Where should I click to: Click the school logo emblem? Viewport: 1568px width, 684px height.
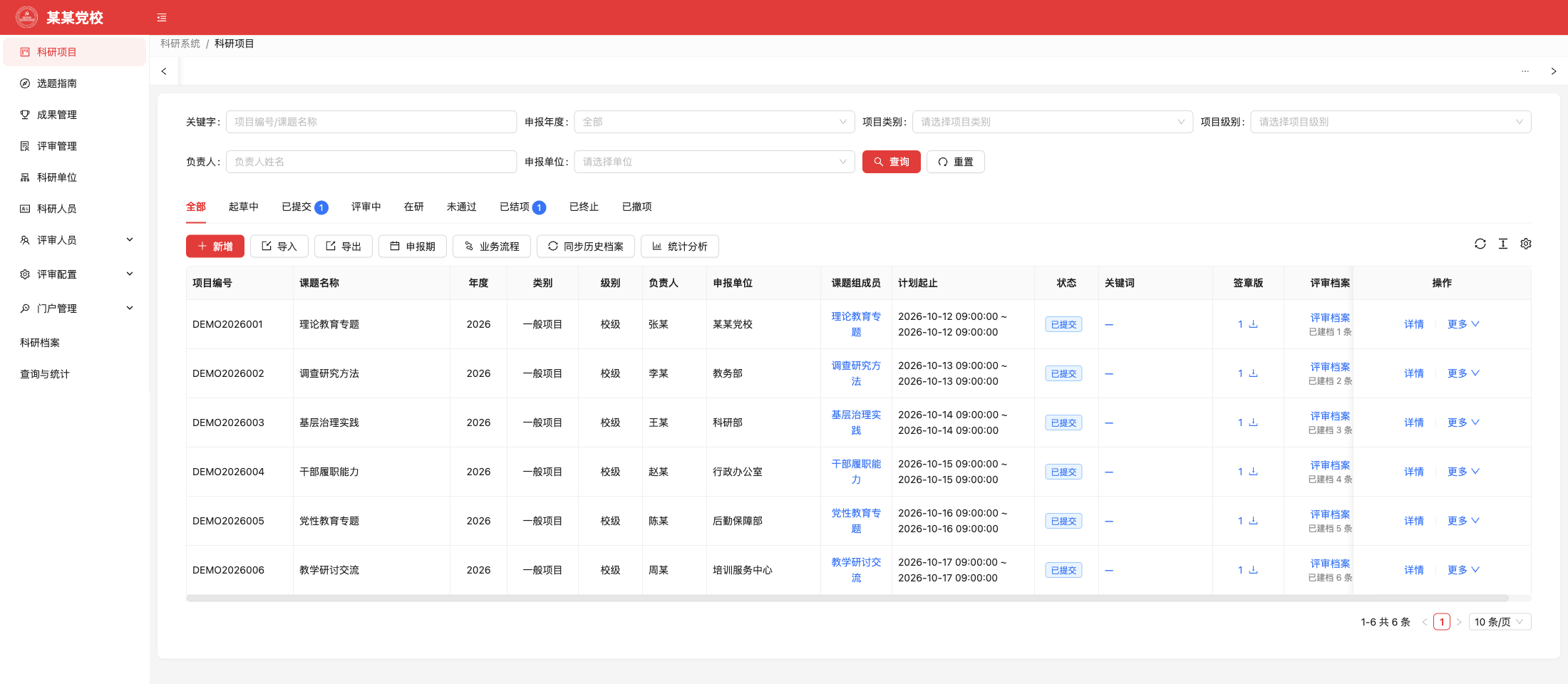click(x=27, y=17)
